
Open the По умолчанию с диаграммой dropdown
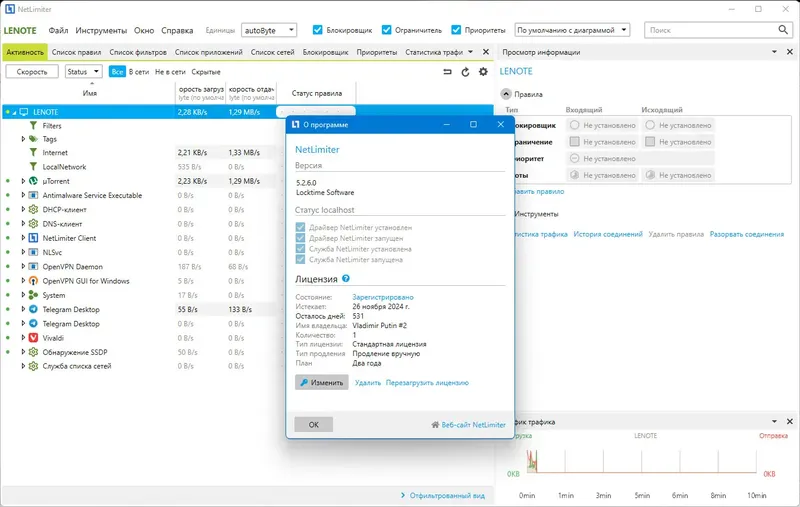[x=572, y=30]
